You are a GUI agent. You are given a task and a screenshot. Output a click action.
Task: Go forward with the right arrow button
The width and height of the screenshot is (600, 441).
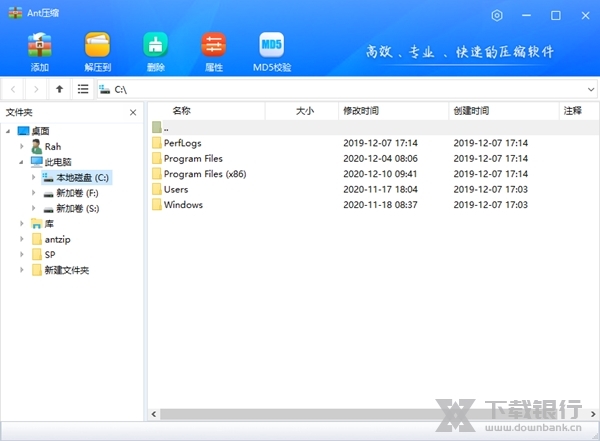(x=36, y=89)
